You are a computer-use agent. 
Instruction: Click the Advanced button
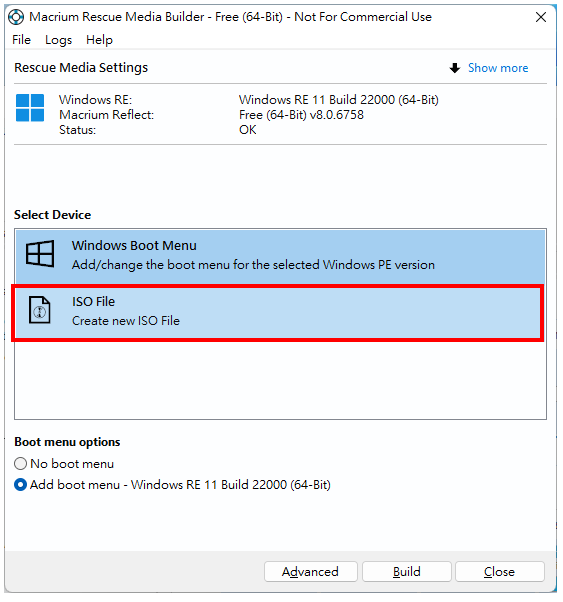tap(311, 572)
